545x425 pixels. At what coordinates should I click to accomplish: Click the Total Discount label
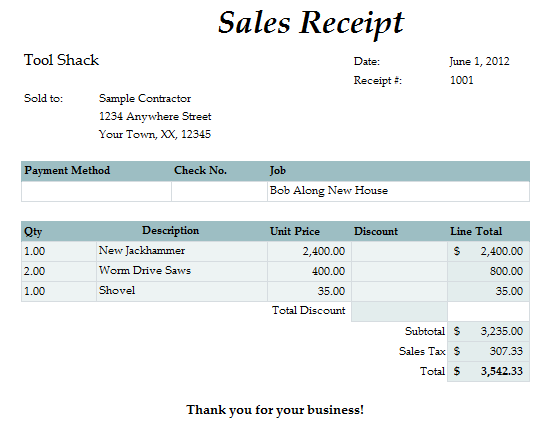[x=309, y=310]
